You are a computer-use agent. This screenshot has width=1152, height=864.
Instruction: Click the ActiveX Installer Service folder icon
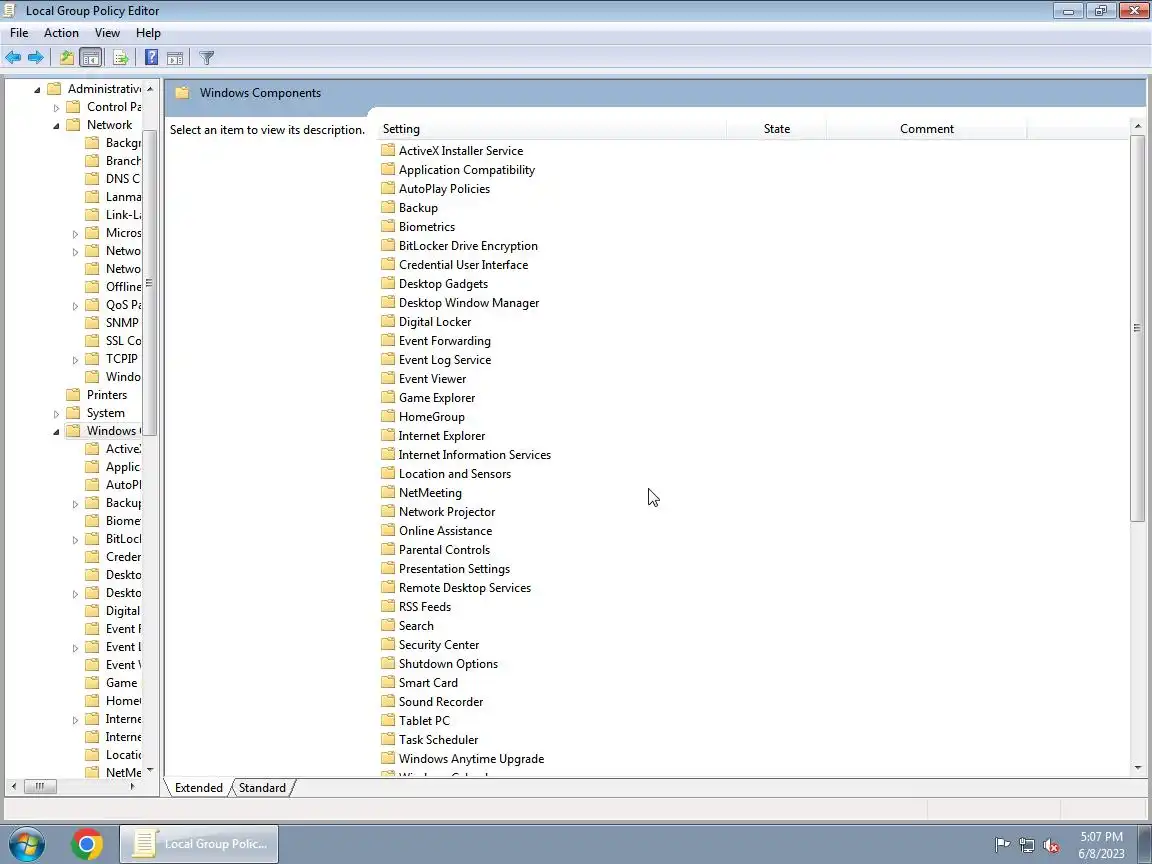388,150
